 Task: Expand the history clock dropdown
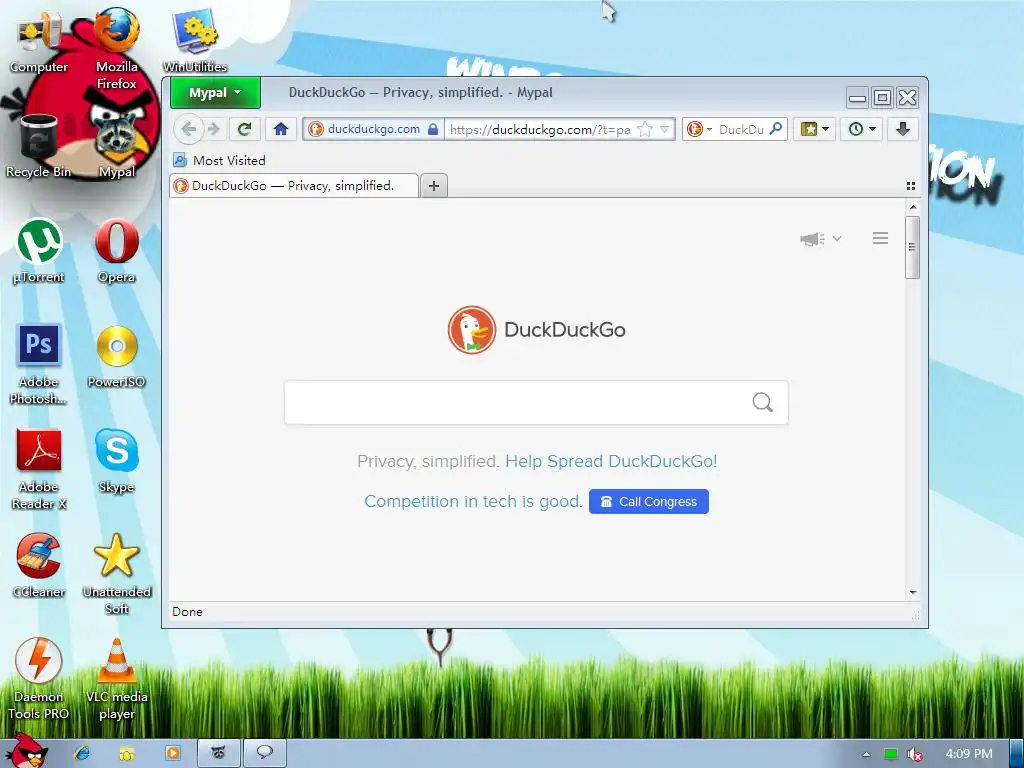pyautogui.click(x=861, y=129)
